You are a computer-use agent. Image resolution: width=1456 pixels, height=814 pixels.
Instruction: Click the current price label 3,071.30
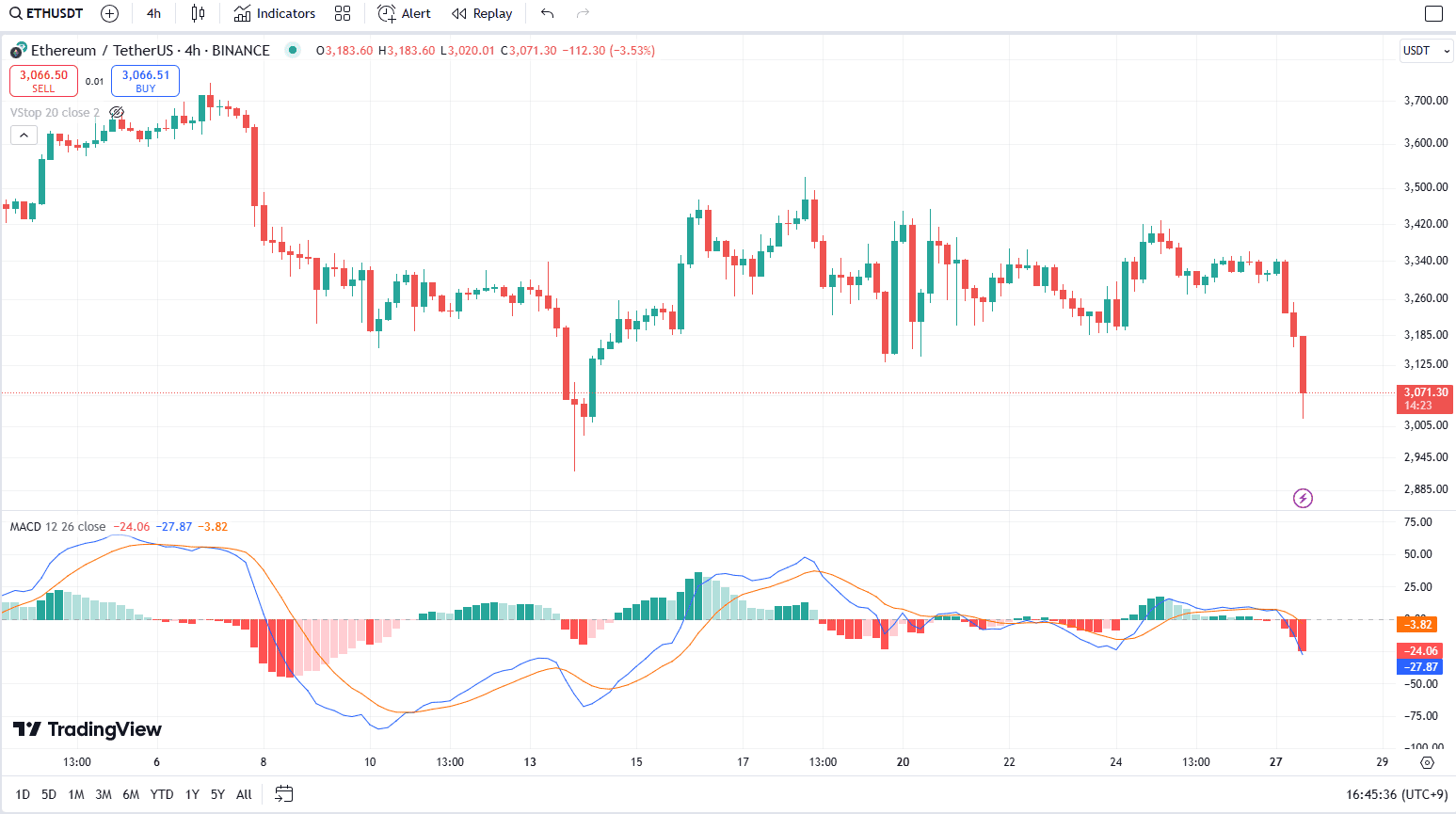(x=1425, y=399)
